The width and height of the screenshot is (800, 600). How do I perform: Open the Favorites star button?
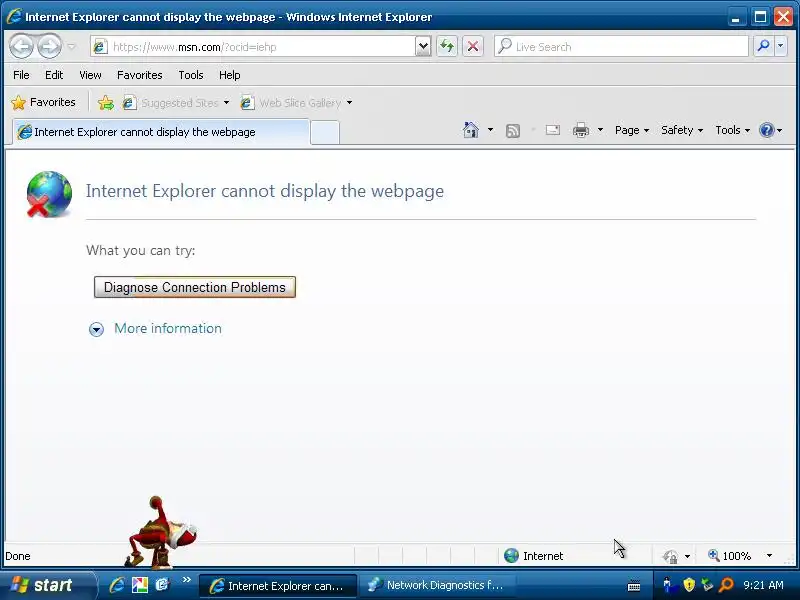(x=43, y=103)
